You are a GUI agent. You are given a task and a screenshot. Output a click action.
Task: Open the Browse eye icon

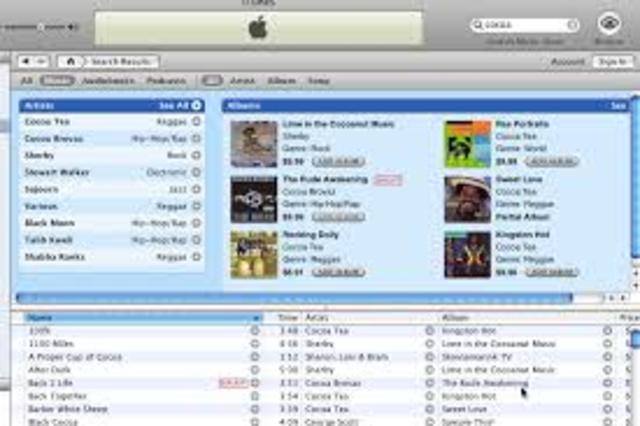tap(609, 24)
